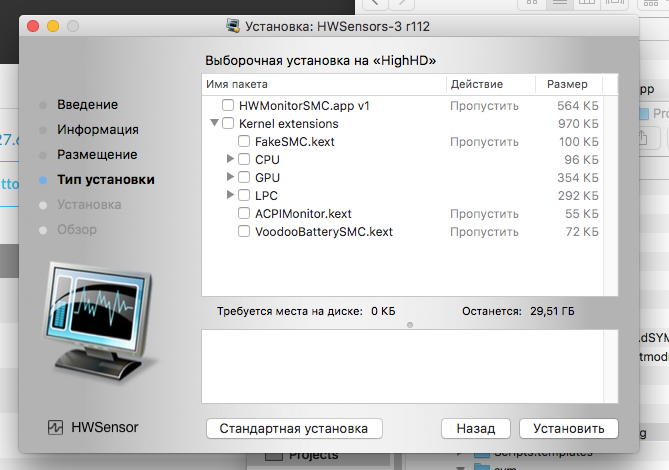Click Пропустить action for FakeSMC.kext

pyautogui.click(x=484, y=142)
